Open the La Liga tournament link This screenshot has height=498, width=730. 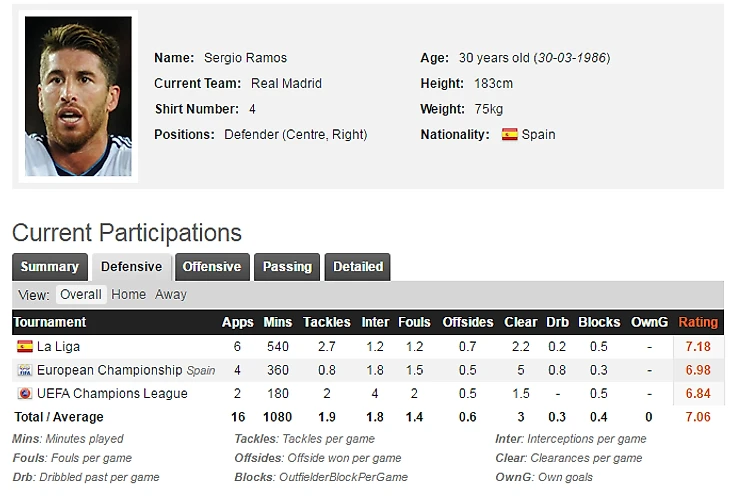click(59, 347)
